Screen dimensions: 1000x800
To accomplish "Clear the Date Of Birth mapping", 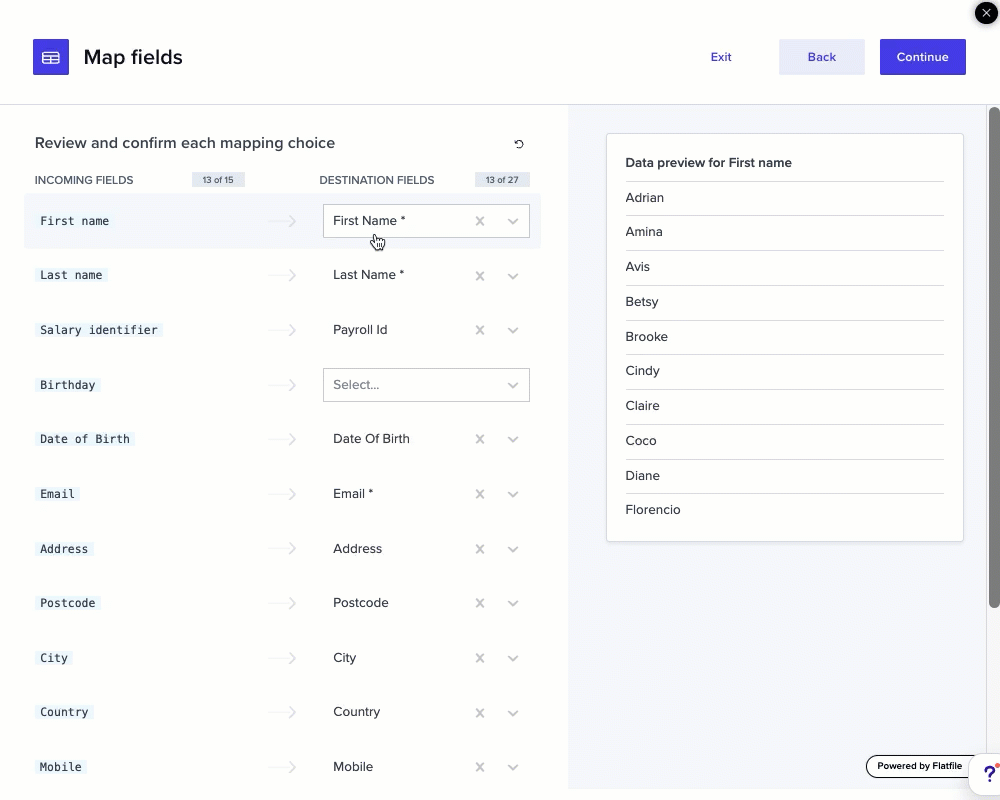I will (480, 439).
